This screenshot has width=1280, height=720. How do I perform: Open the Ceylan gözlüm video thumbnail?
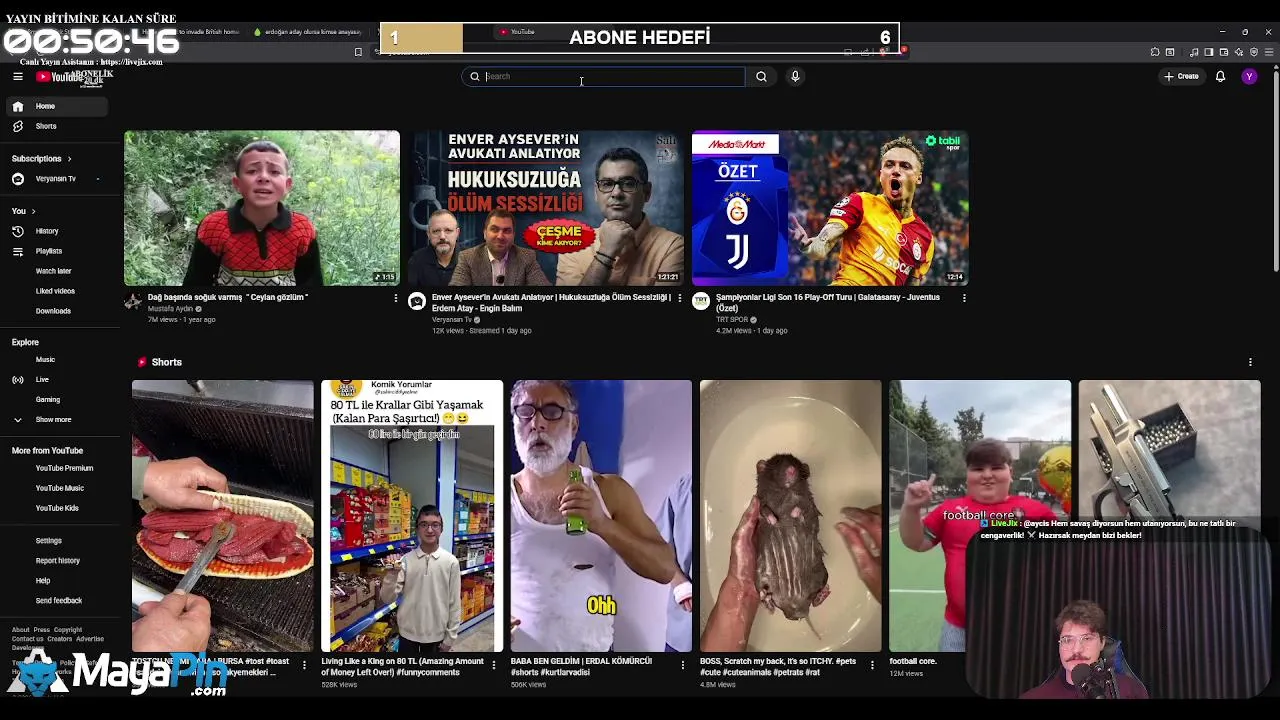(x=262, y=208)
